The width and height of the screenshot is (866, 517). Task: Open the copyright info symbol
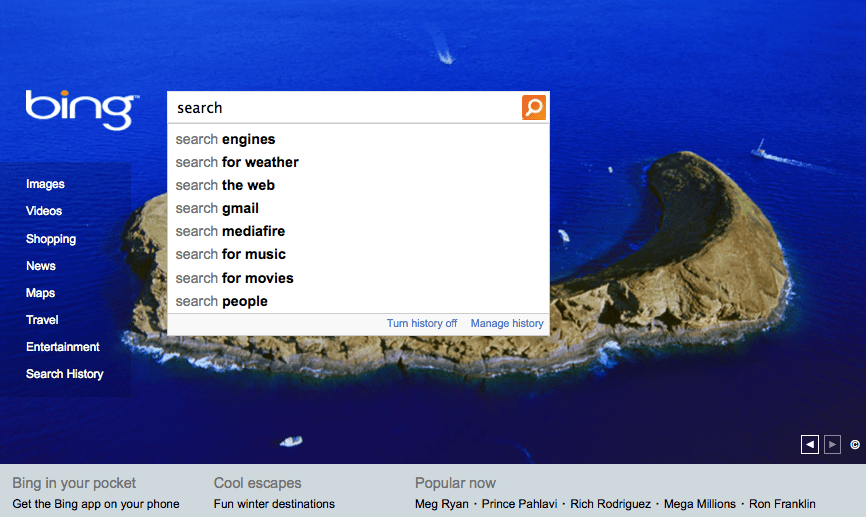855,445
